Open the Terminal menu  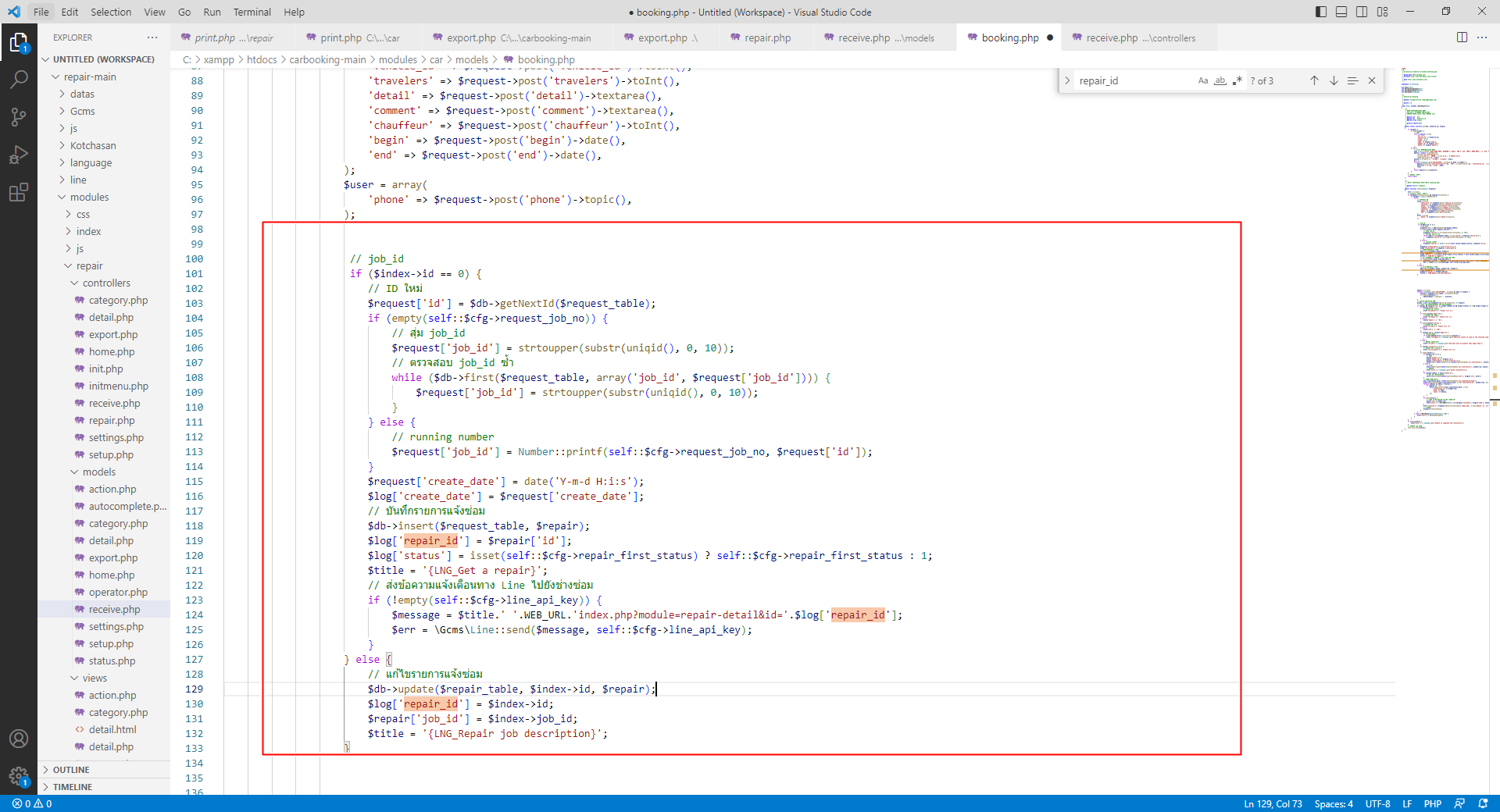click(252, 12)
